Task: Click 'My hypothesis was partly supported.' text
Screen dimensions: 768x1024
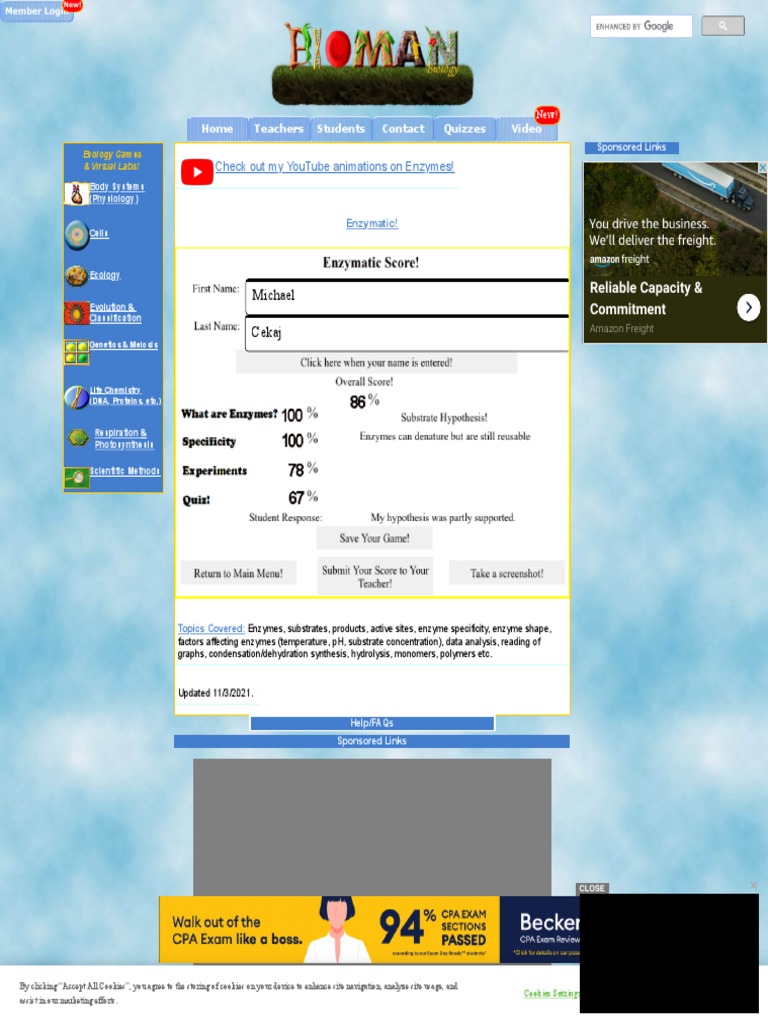Action: tap(443, 517)
